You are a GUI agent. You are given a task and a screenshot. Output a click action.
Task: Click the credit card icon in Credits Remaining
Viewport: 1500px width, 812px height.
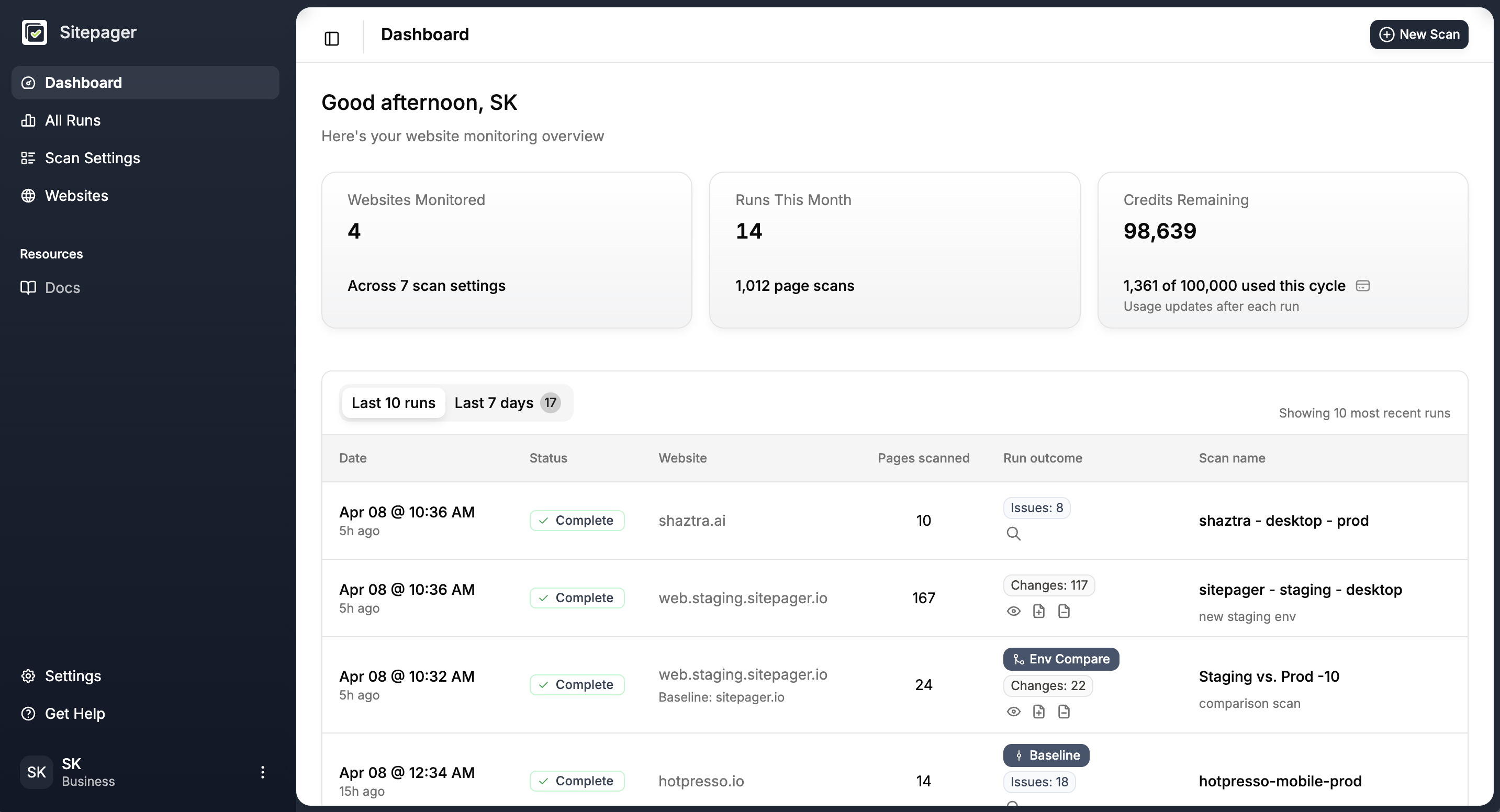tap(1362, 285)
